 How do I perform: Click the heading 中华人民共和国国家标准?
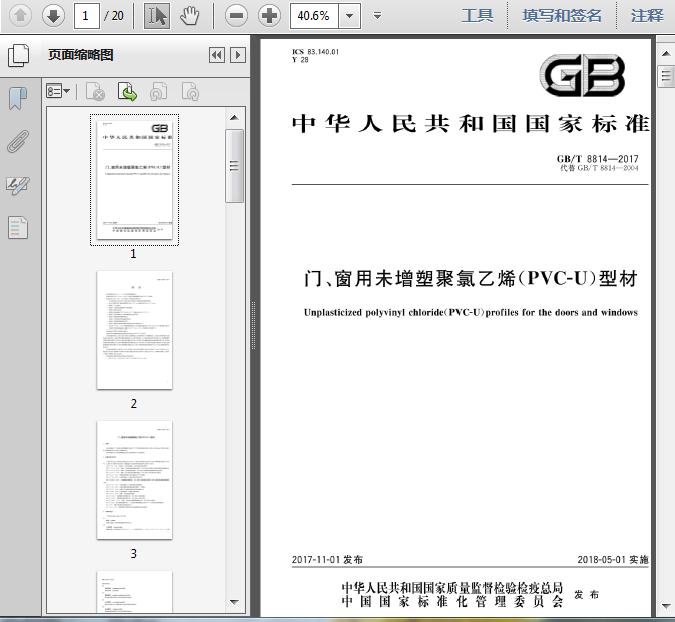(471, 124)
